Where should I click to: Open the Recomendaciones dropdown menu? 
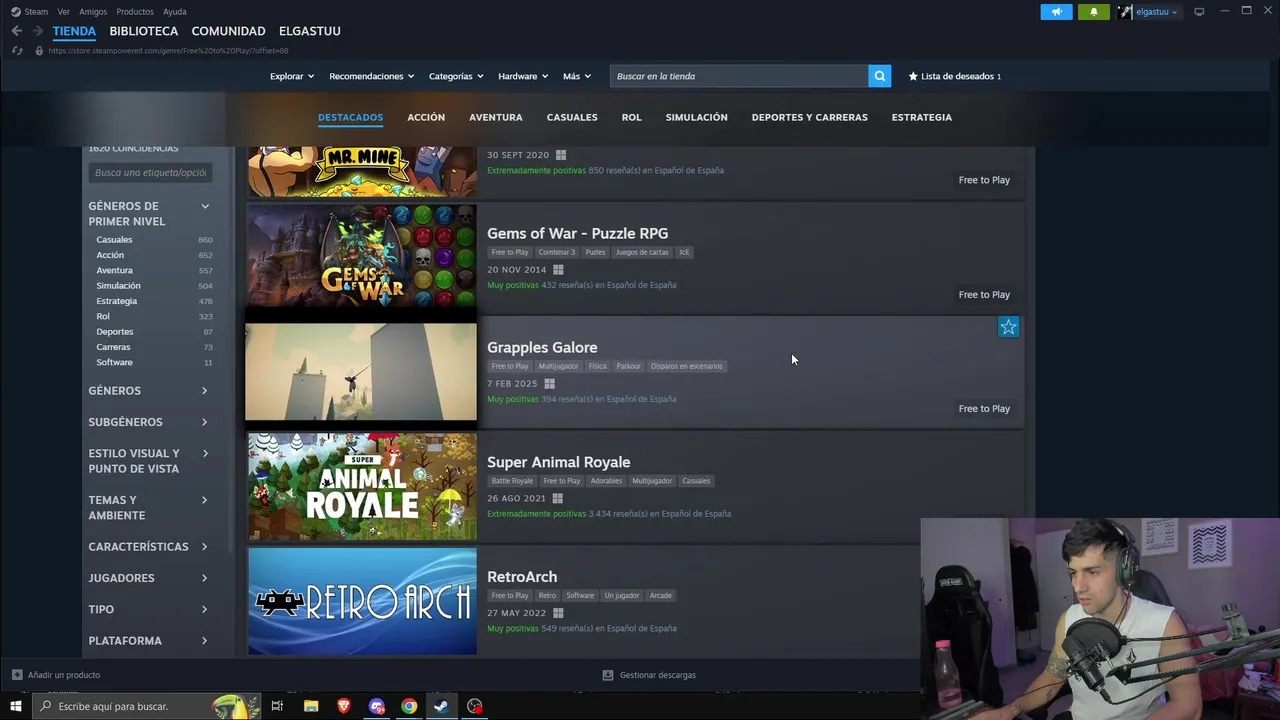pyautogui.click(x=371, y=76)
